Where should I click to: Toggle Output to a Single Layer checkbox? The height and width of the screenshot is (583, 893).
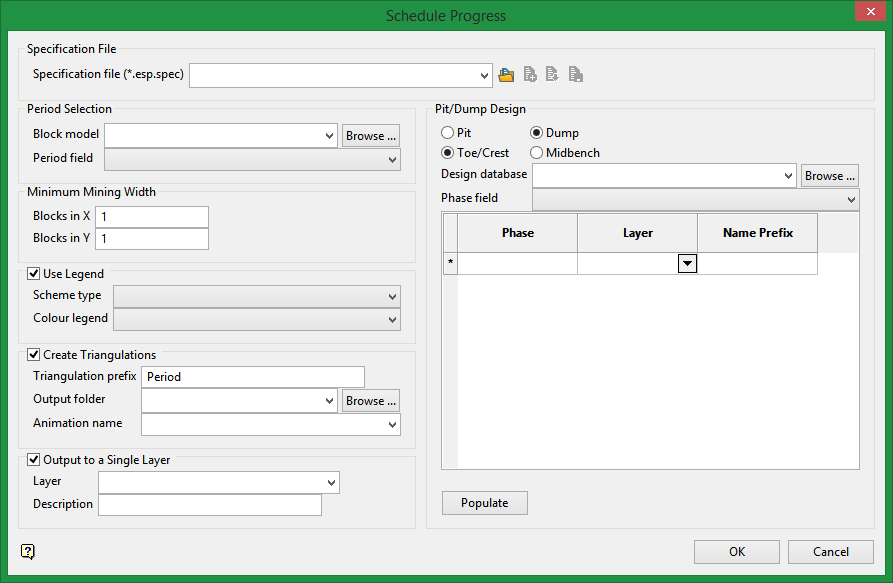click(x=34, y=461)
